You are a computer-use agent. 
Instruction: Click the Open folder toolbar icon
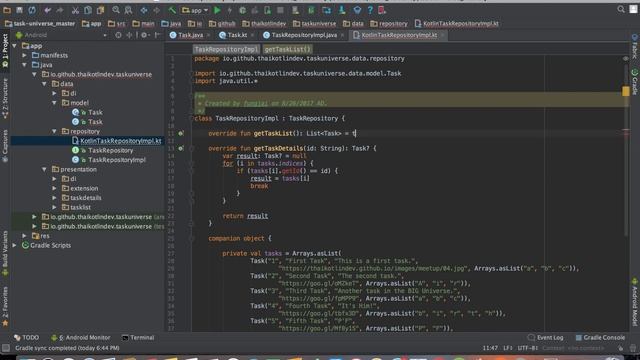7,10
